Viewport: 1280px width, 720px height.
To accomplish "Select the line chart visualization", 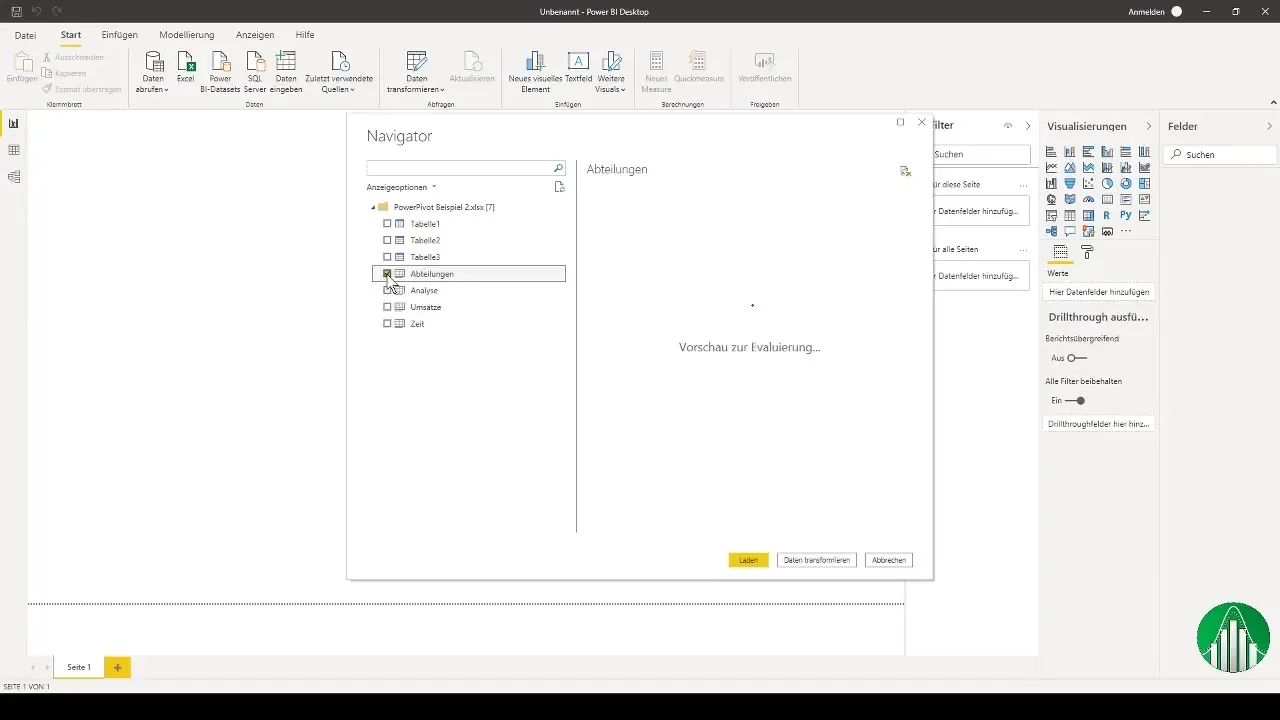I will point(1051,167).
